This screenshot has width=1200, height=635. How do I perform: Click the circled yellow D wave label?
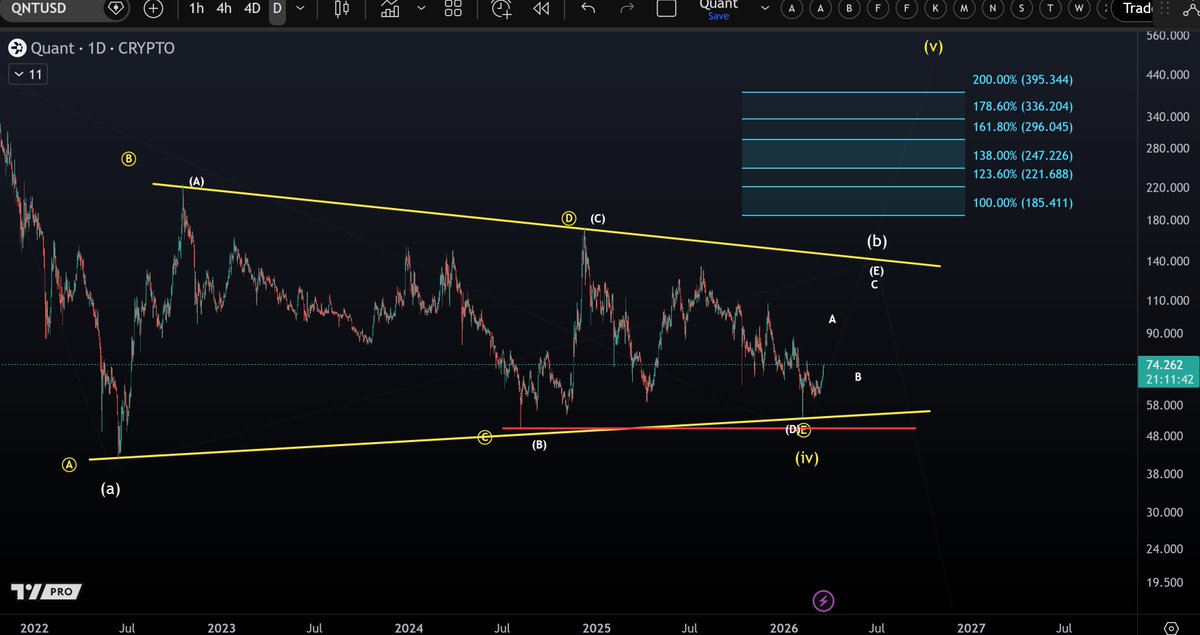[x=569, y=218]
